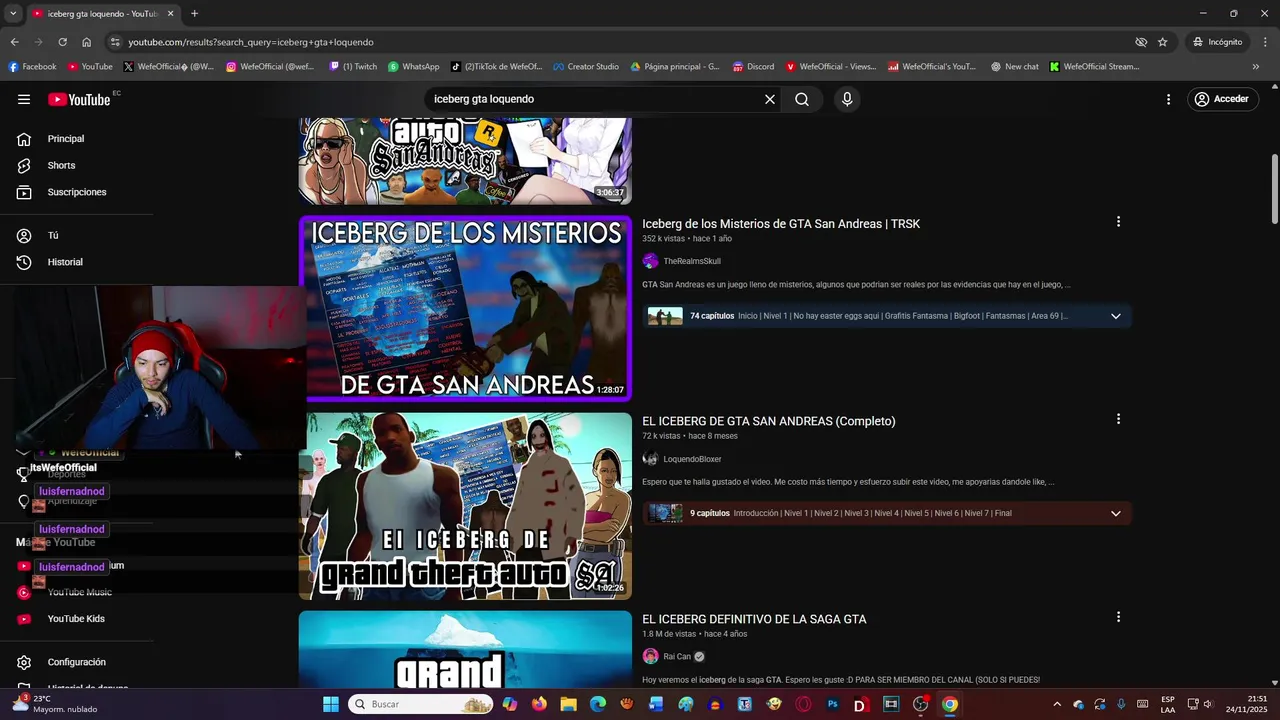Open more options for SAGA GTA video
The image size is (1280, 720).
click(1118, 618)
